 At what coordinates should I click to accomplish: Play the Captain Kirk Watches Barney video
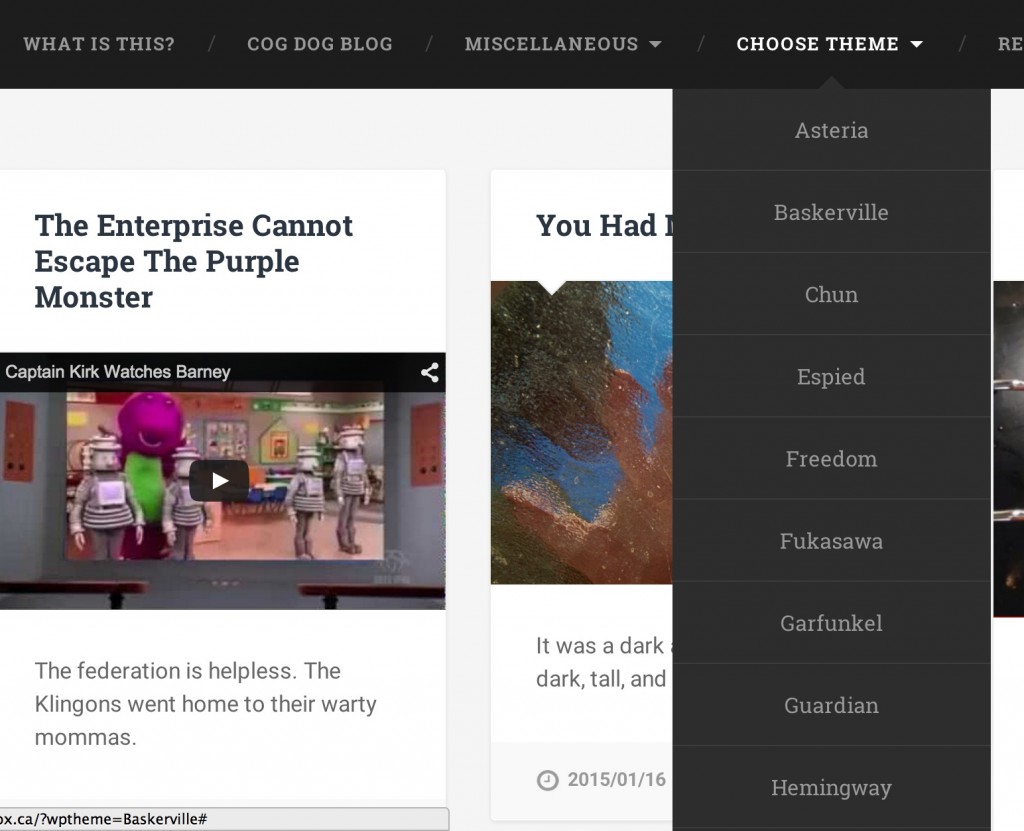(x=219, y=481)
